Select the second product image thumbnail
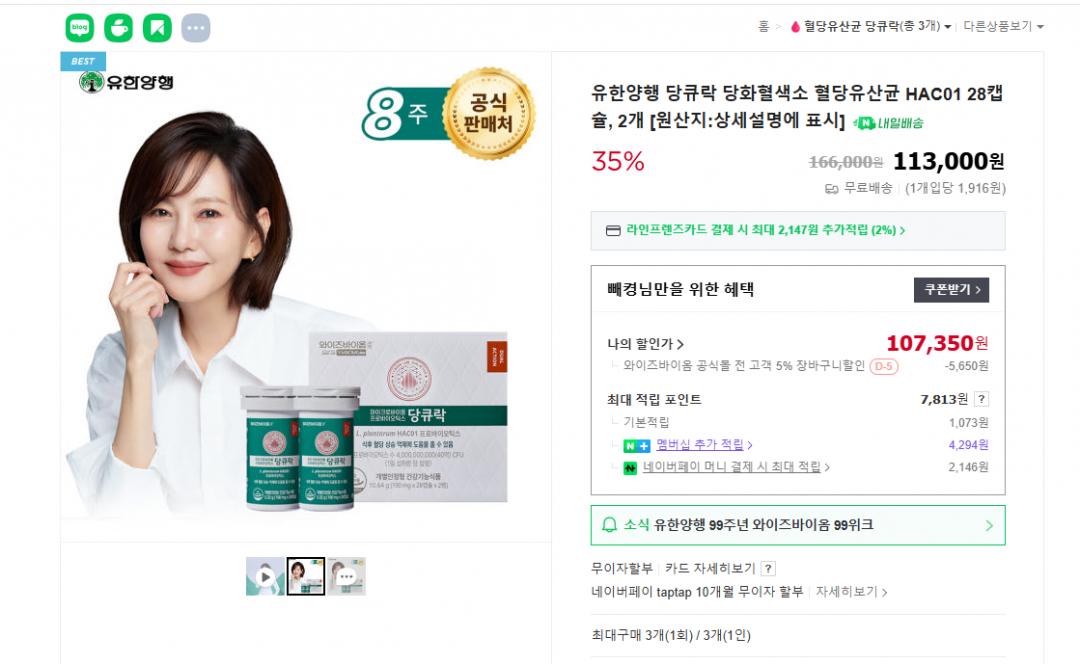This screenshot has height=664, width=1080. 306,577
